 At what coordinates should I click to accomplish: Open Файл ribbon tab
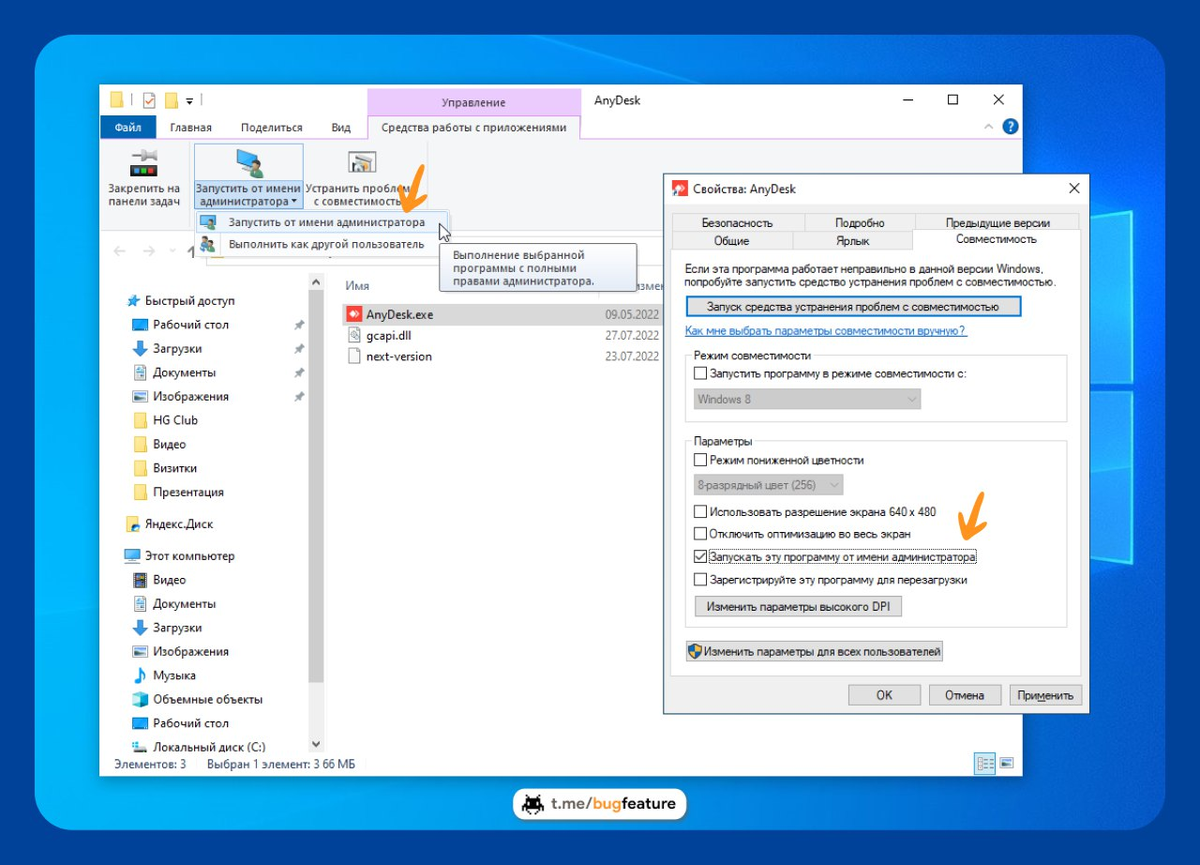128,127
